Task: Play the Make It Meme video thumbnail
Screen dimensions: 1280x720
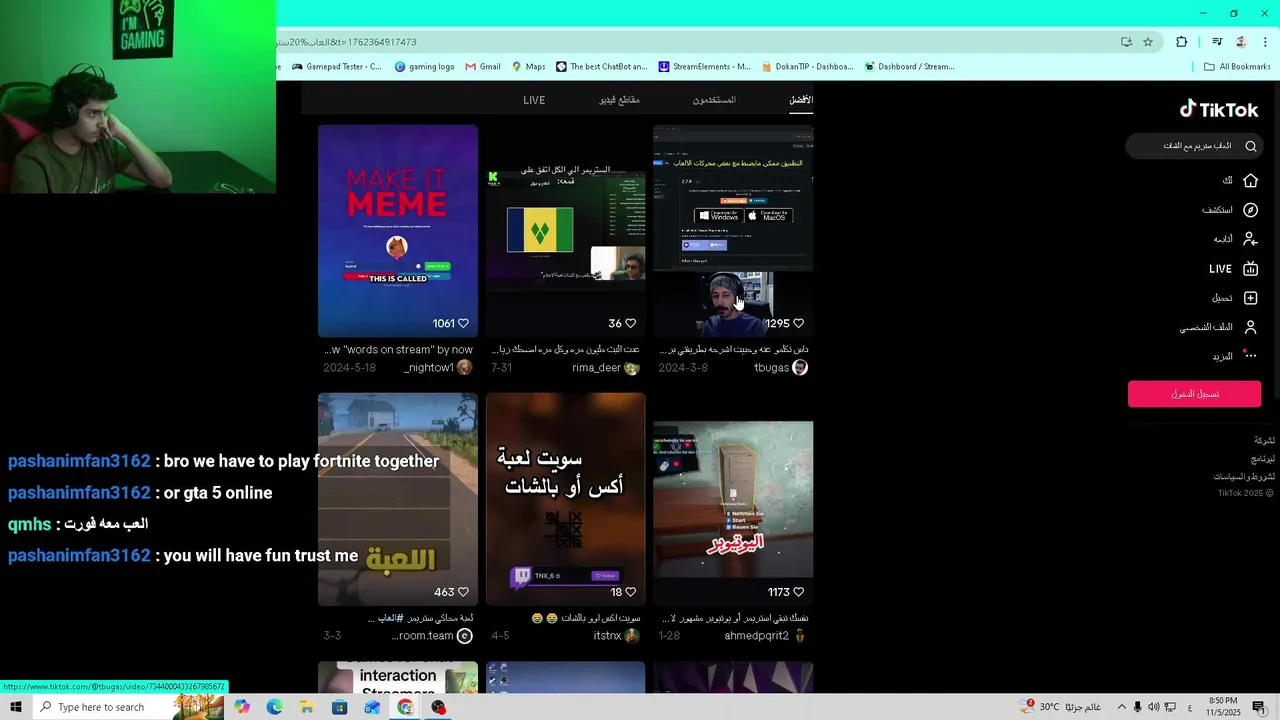Action: click(398, 231)
